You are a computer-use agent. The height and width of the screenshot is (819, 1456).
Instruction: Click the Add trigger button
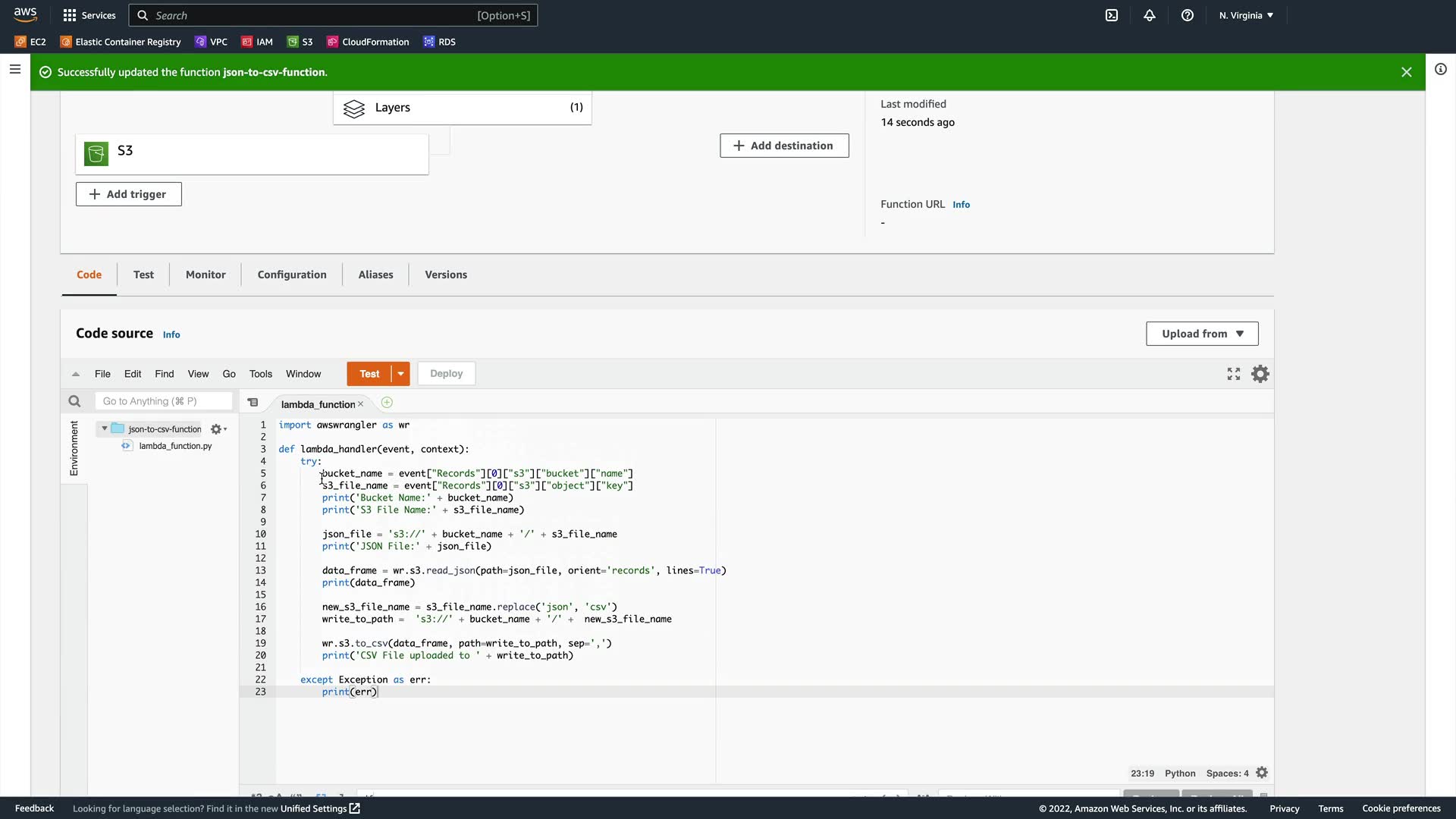(128, 194)
